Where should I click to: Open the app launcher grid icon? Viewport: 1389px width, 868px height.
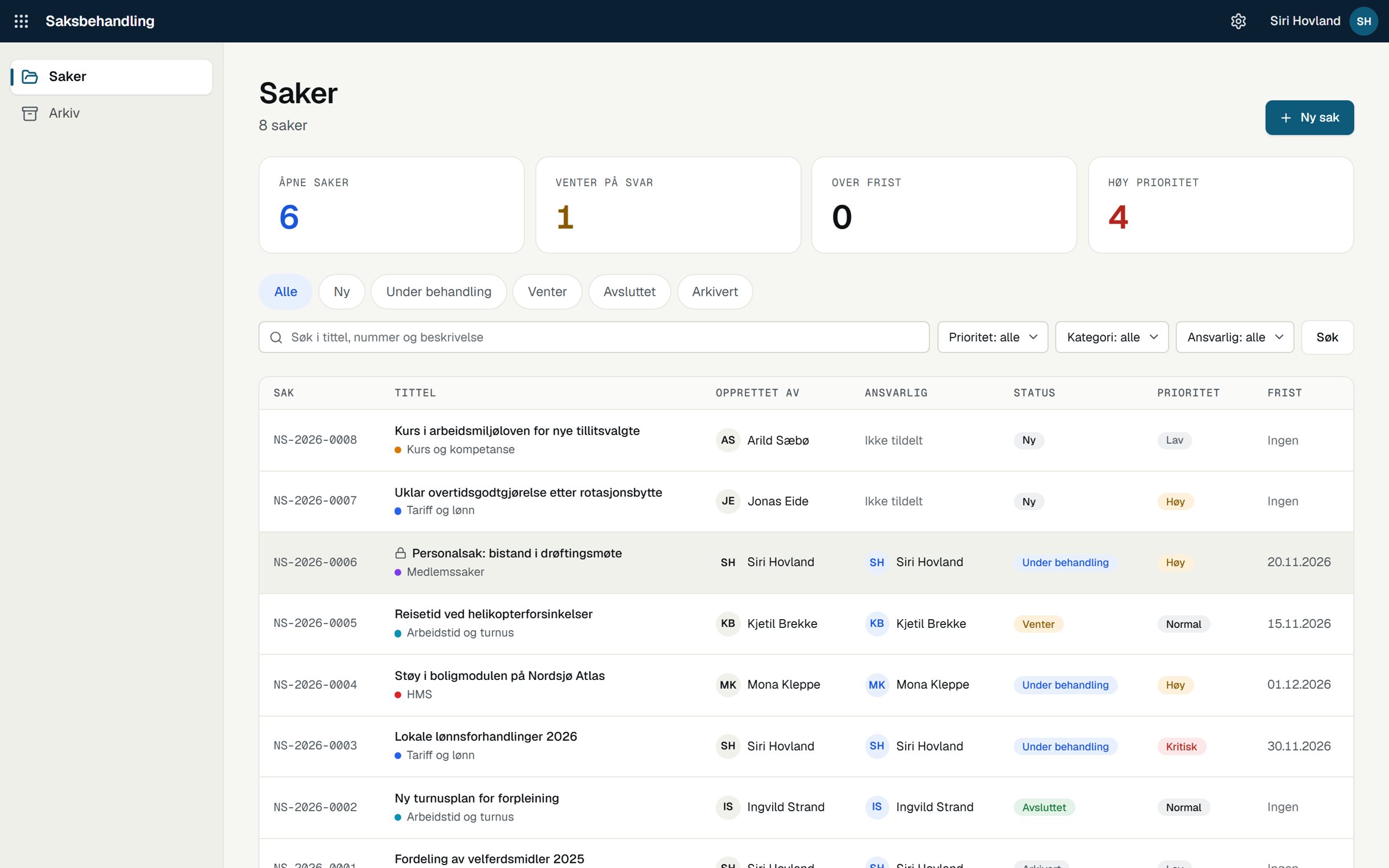click(x=21, y=21)
